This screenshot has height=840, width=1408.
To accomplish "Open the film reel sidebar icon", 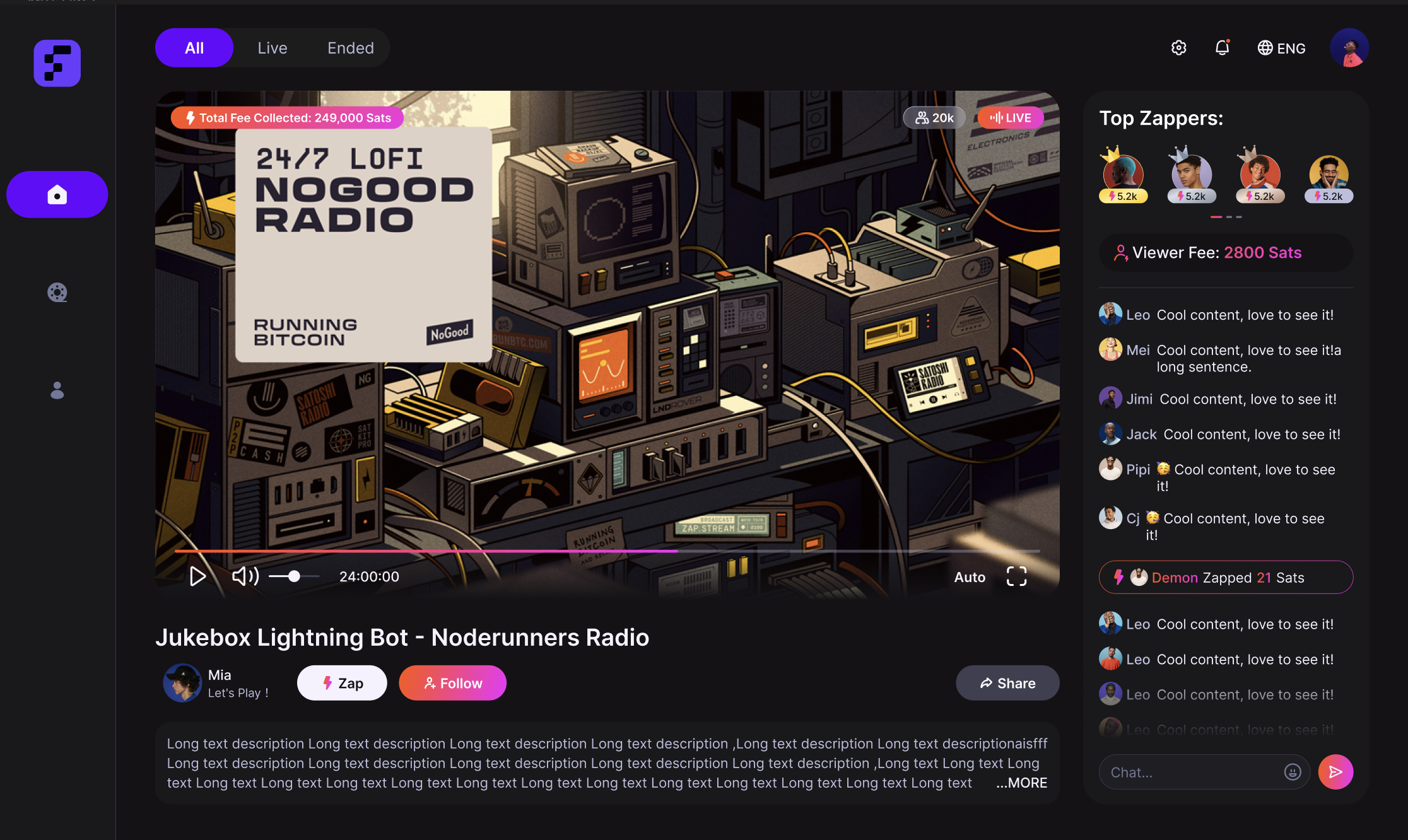I will [x=57, y=293].
